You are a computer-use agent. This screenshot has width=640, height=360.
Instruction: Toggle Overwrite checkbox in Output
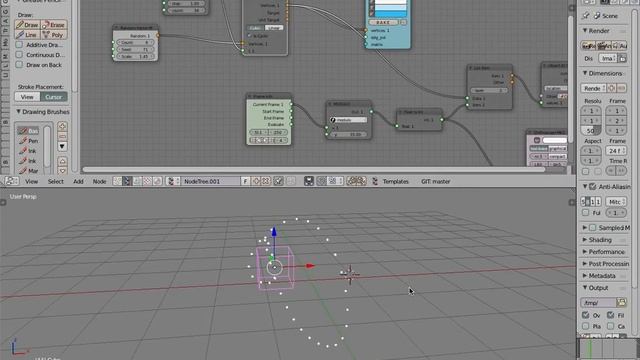(x=586, y=315)
